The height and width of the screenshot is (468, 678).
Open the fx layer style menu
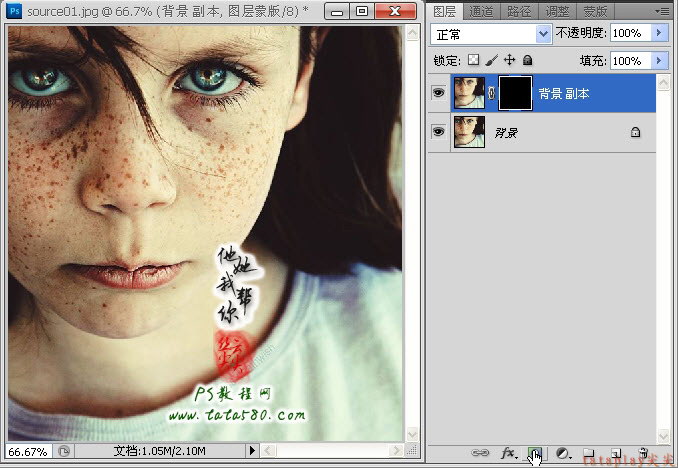509,453
